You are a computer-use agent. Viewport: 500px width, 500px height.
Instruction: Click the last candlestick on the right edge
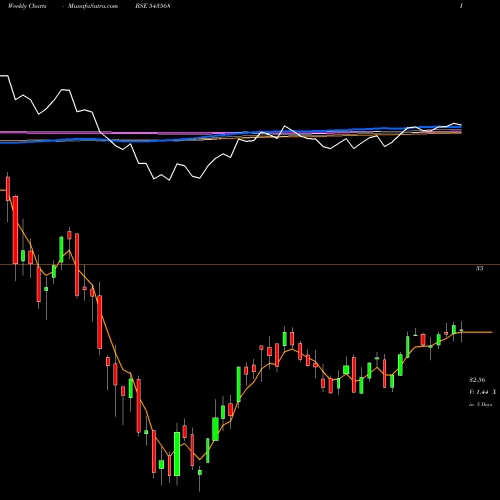461,331
